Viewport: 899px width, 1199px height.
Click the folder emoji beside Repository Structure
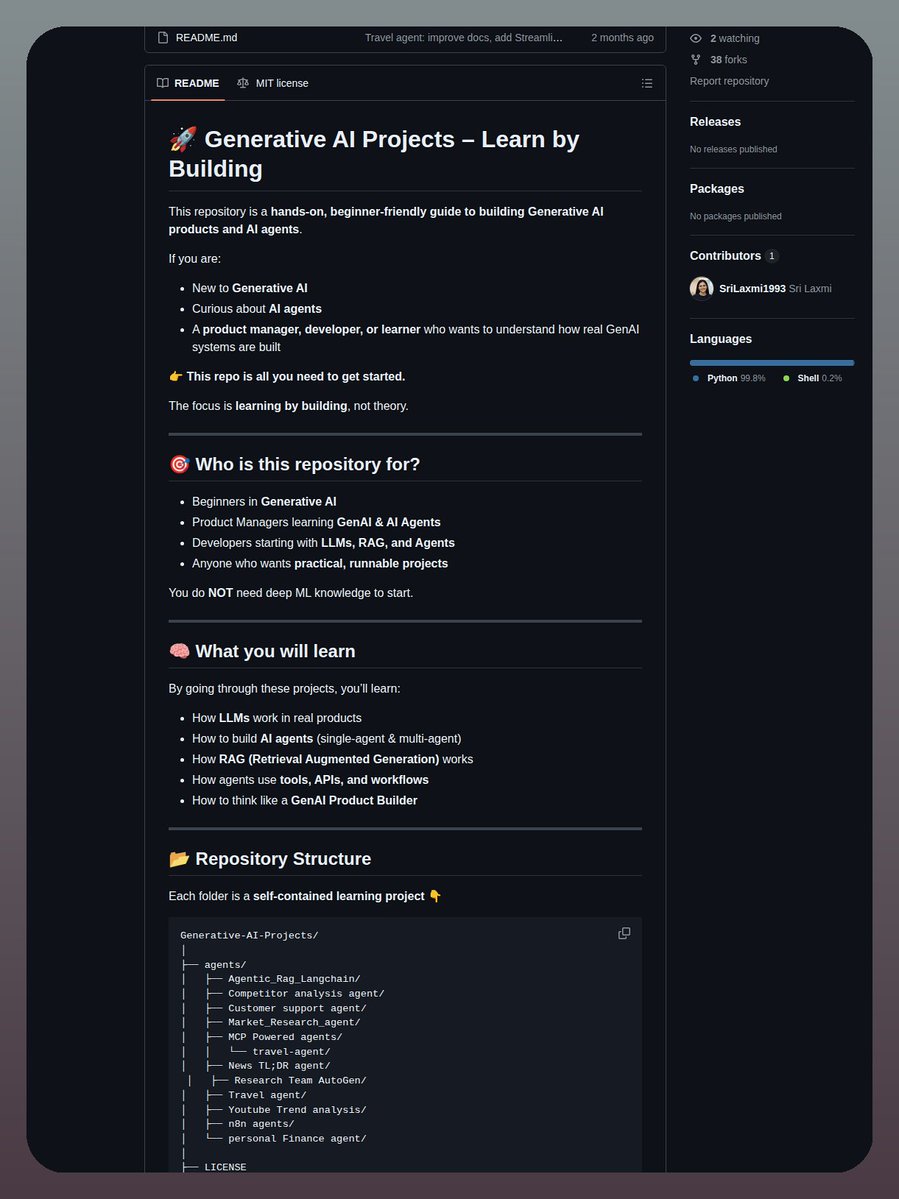coord(180,859)
